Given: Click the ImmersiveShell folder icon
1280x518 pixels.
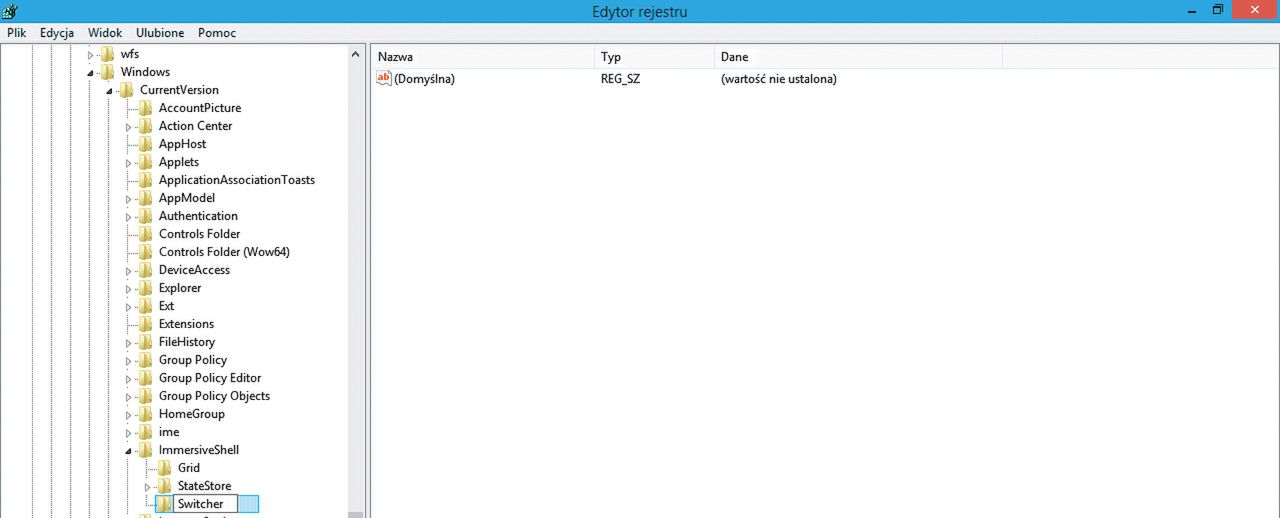Looking at the screenshot, I should (x=145, y=450).
